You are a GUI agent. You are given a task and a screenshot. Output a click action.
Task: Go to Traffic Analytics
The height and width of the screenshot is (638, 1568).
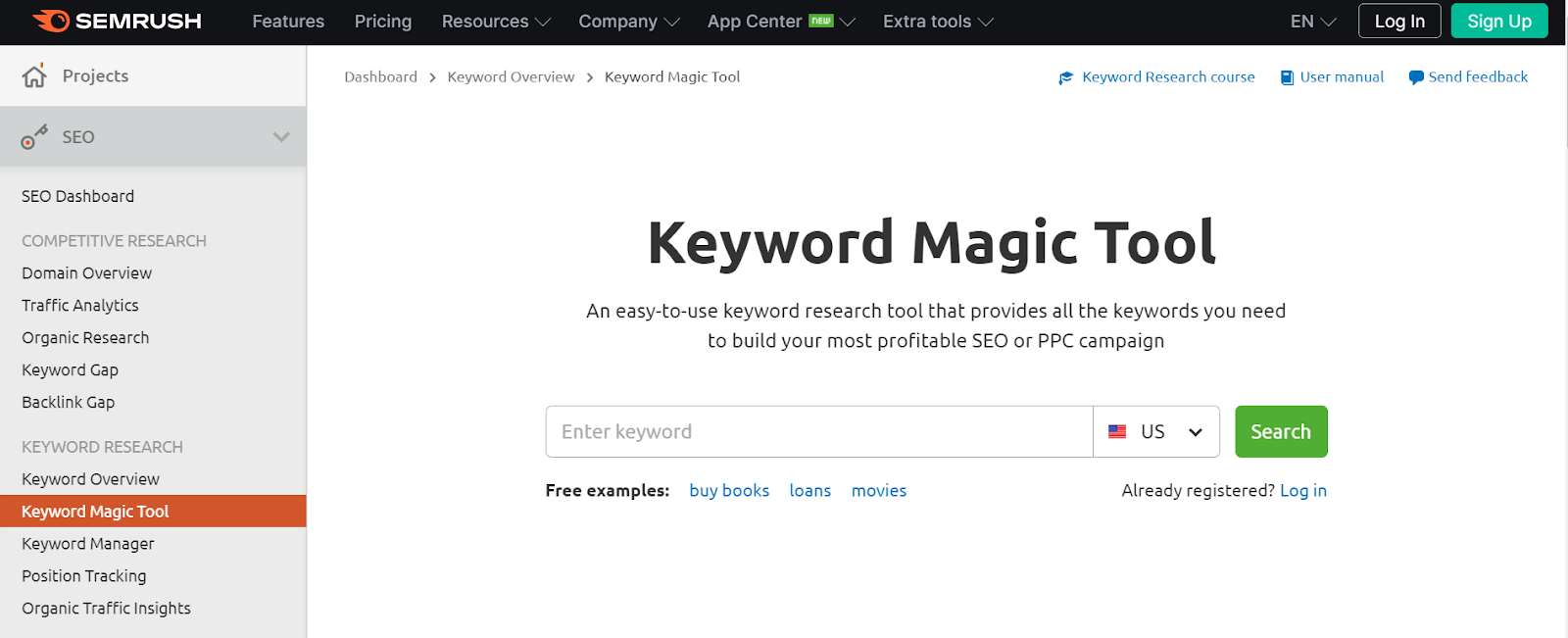click(x=80, y=306)
